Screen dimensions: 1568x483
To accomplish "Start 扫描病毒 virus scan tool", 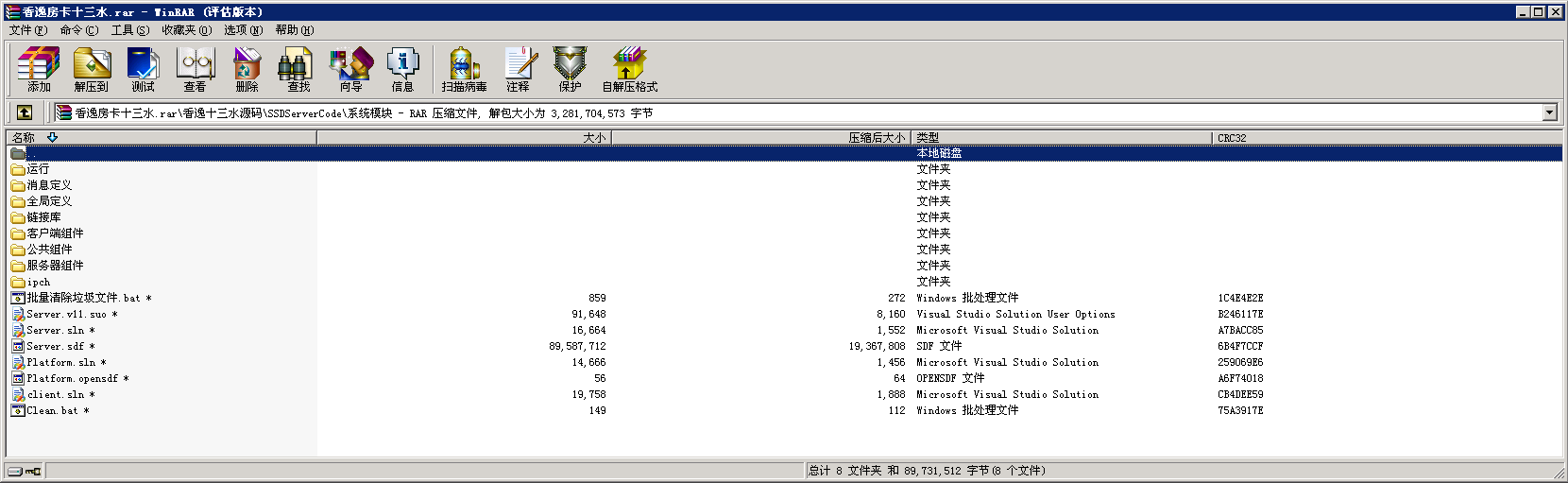I will (x=464, y=70).
